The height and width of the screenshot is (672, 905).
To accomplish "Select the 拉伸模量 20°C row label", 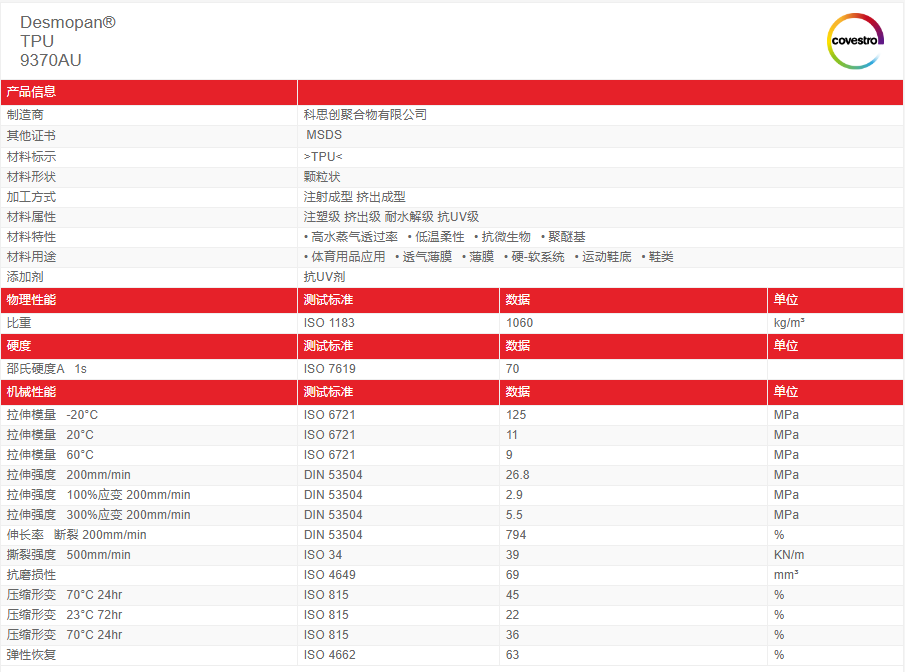I will click(50, 435).
